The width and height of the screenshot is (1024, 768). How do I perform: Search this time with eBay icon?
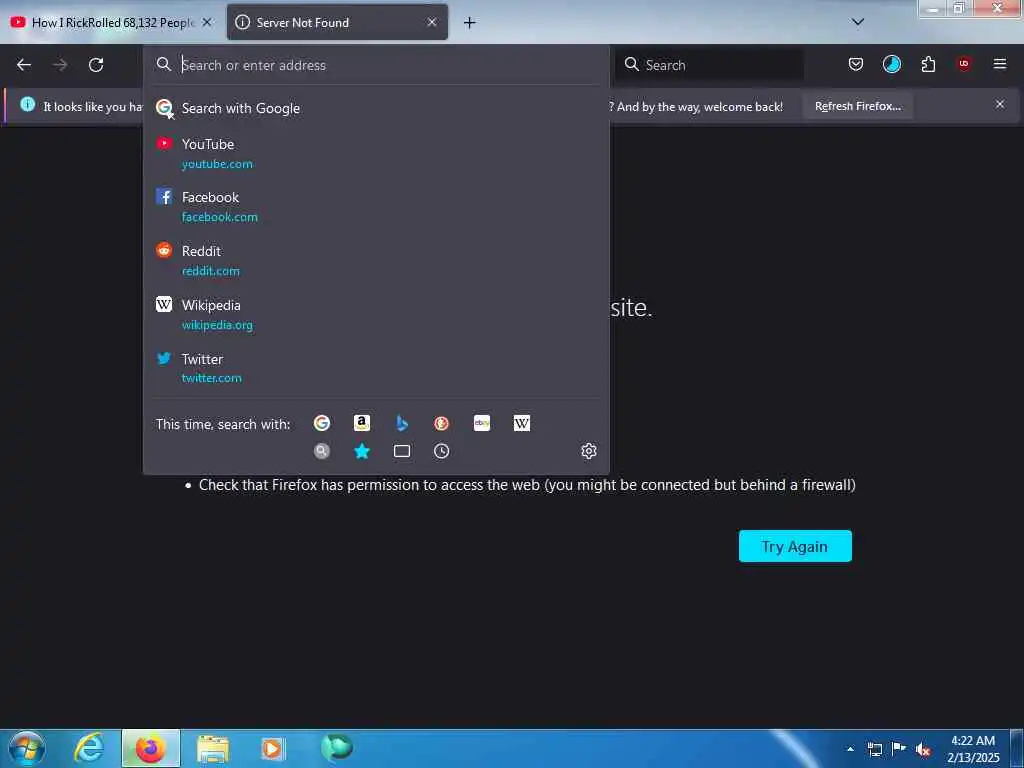[482, 423]
